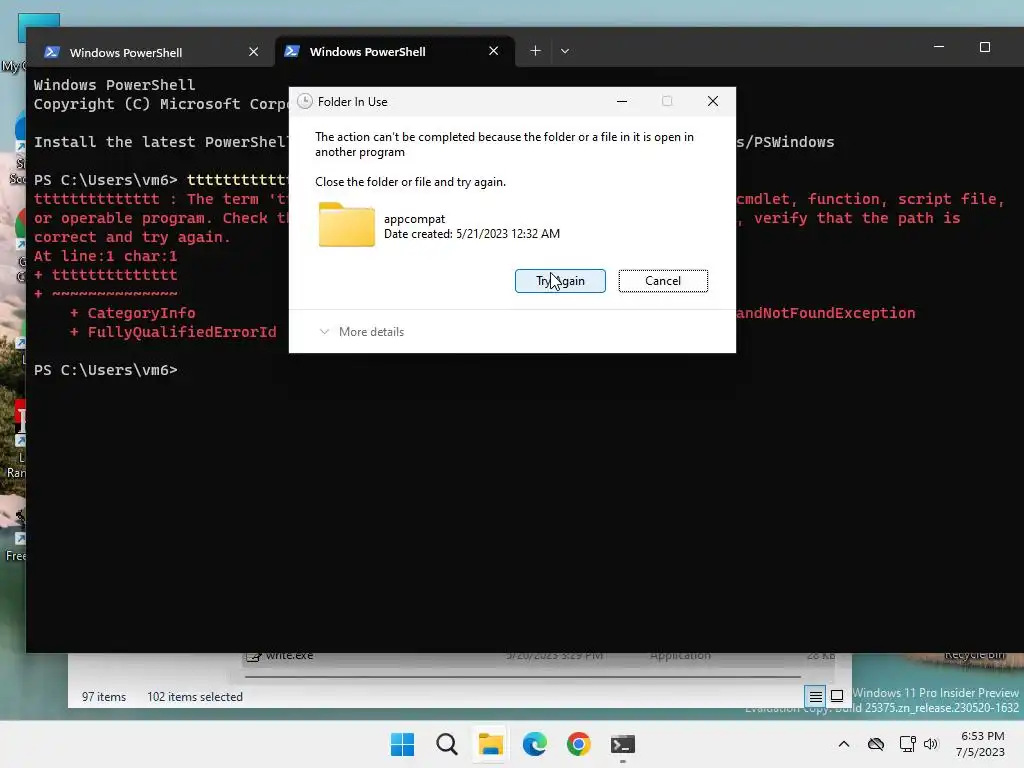Maximize the Windows Terminal window
Viewport: 1024px width, 768px height.
[985, 47]
